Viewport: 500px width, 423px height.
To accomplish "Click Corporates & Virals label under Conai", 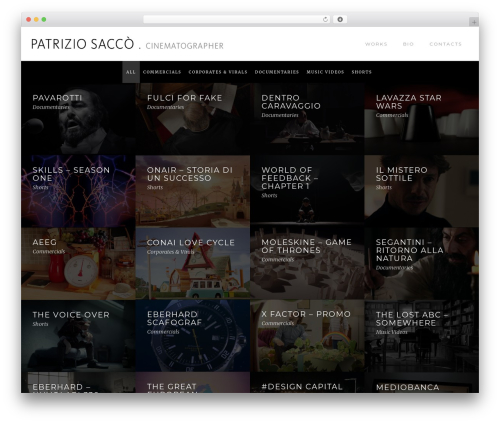I will (171, 252).
